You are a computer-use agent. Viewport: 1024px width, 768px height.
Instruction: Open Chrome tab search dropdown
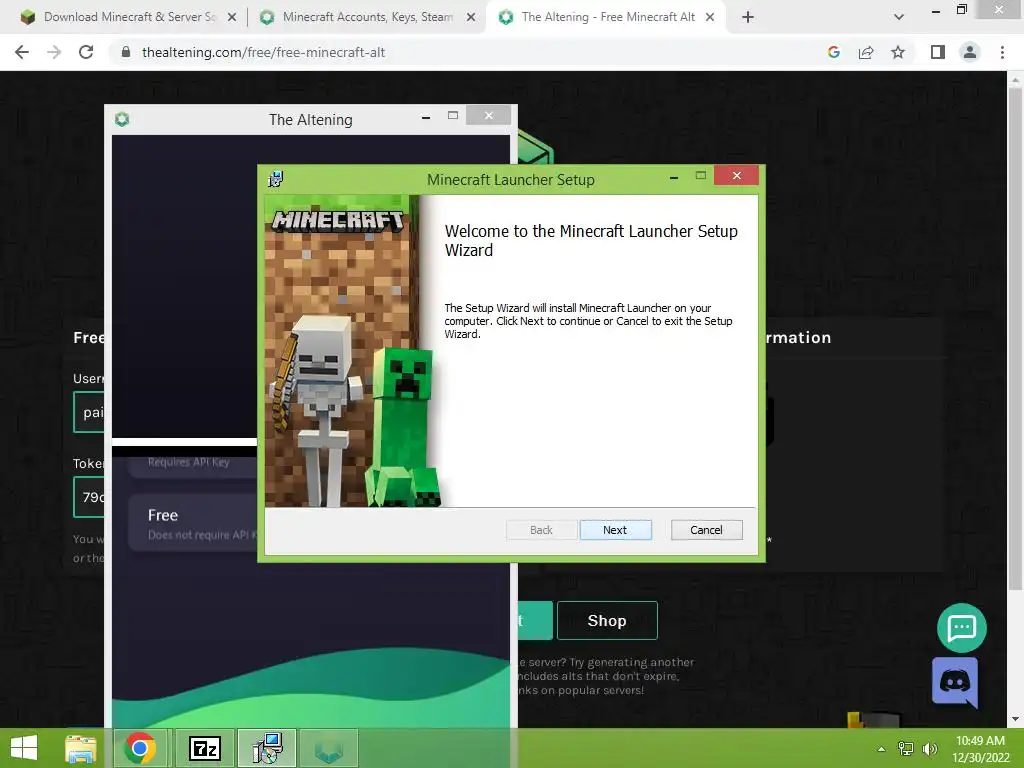click(x=899, y=17)
